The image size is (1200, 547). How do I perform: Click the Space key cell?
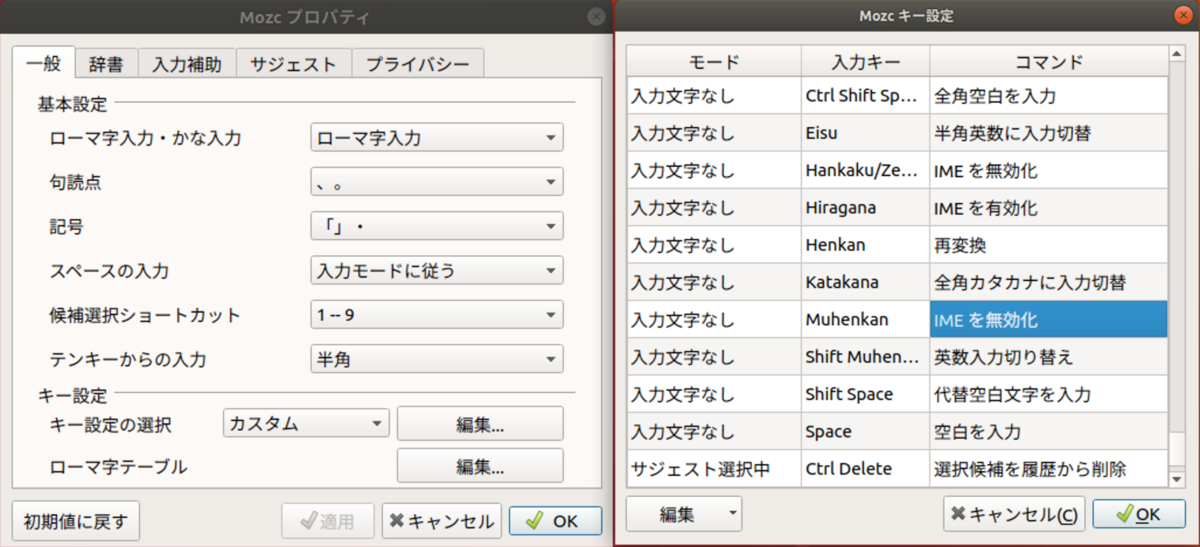[x=865, y=432]
